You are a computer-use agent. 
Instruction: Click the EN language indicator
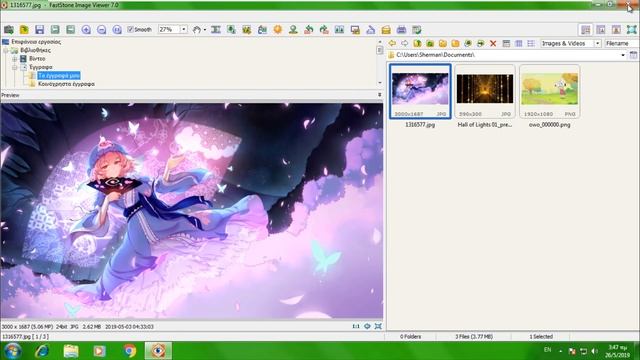click(548, 350)
